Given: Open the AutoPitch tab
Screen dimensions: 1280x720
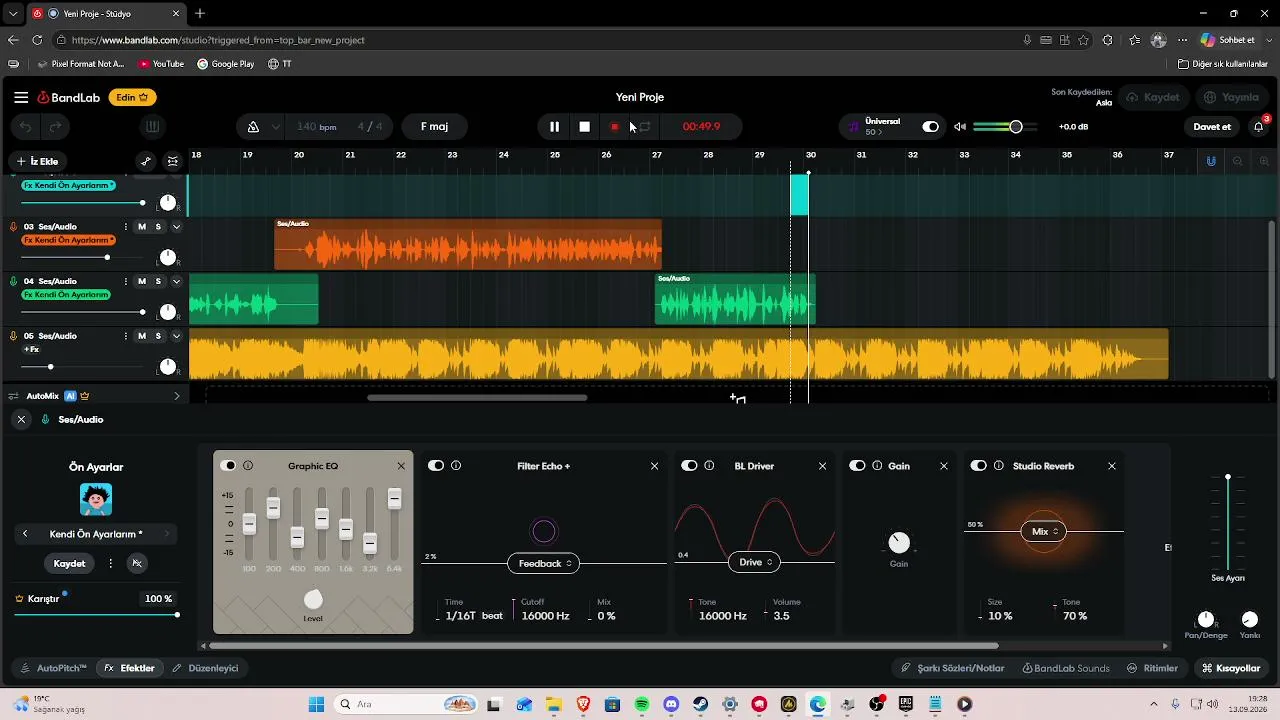Looking at the screenshot, I should 54,668.
